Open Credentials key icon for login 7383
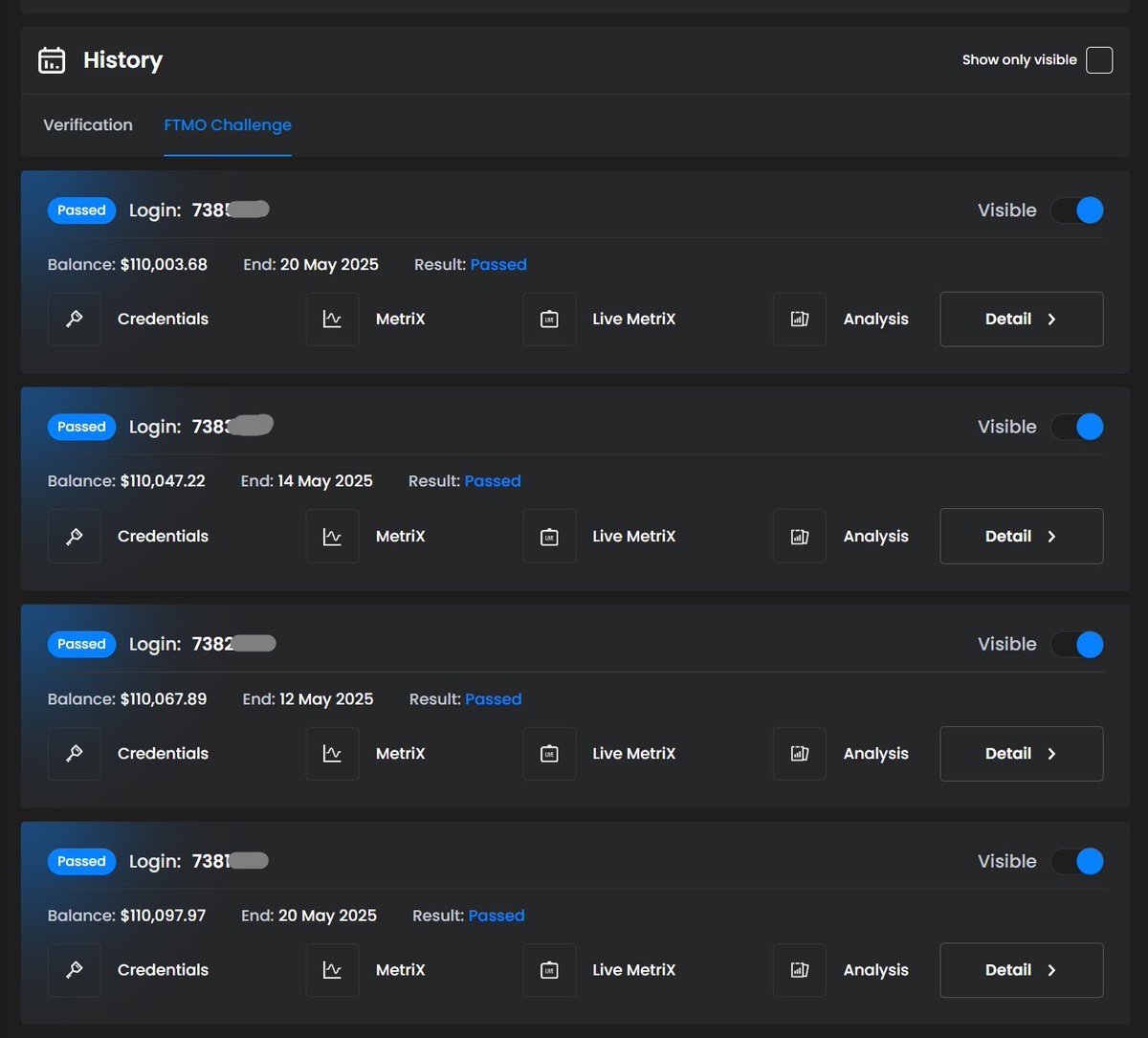This screenshot has height=1038, width=1148. [75, 536]
